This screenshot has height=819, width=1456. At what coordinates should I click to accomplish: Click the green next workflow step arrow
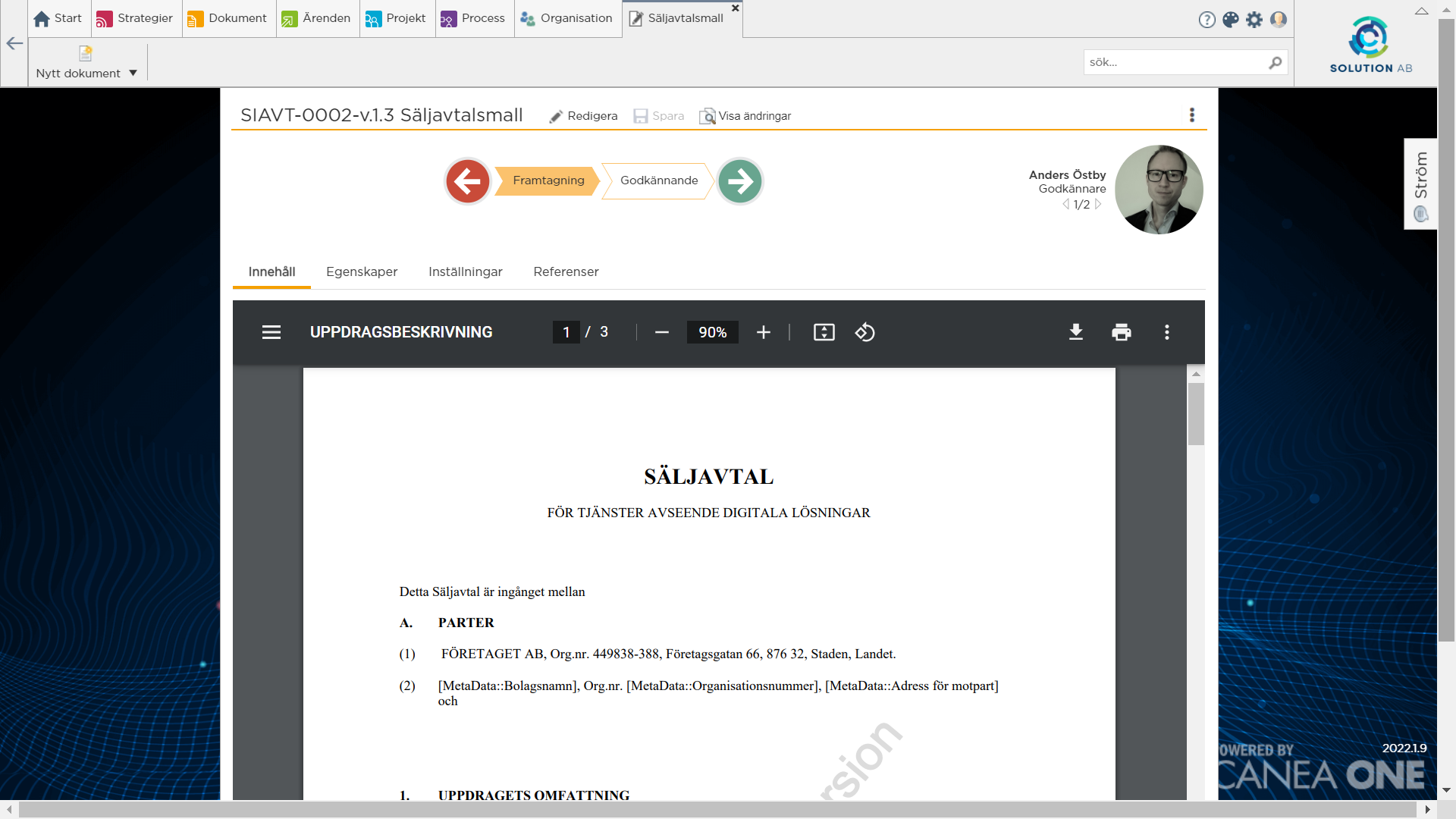(x=739, y=181)
